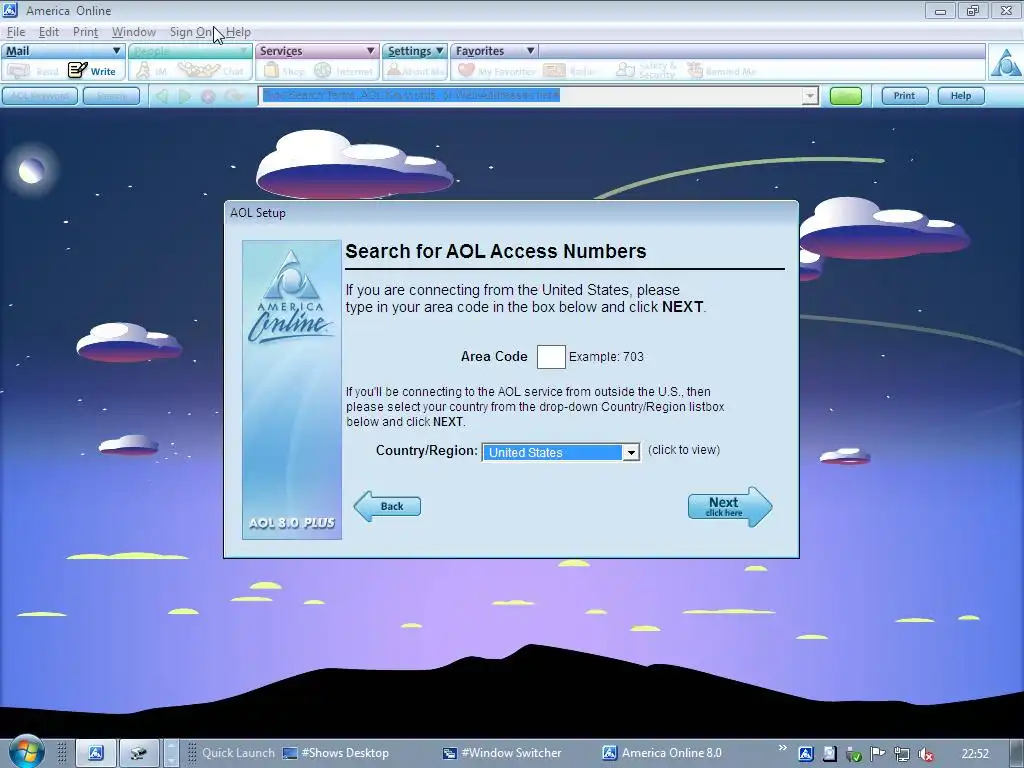This screenshot has height=768, width=1024.
Task: Click the Action Center flag tray icon
Action: 878,754
